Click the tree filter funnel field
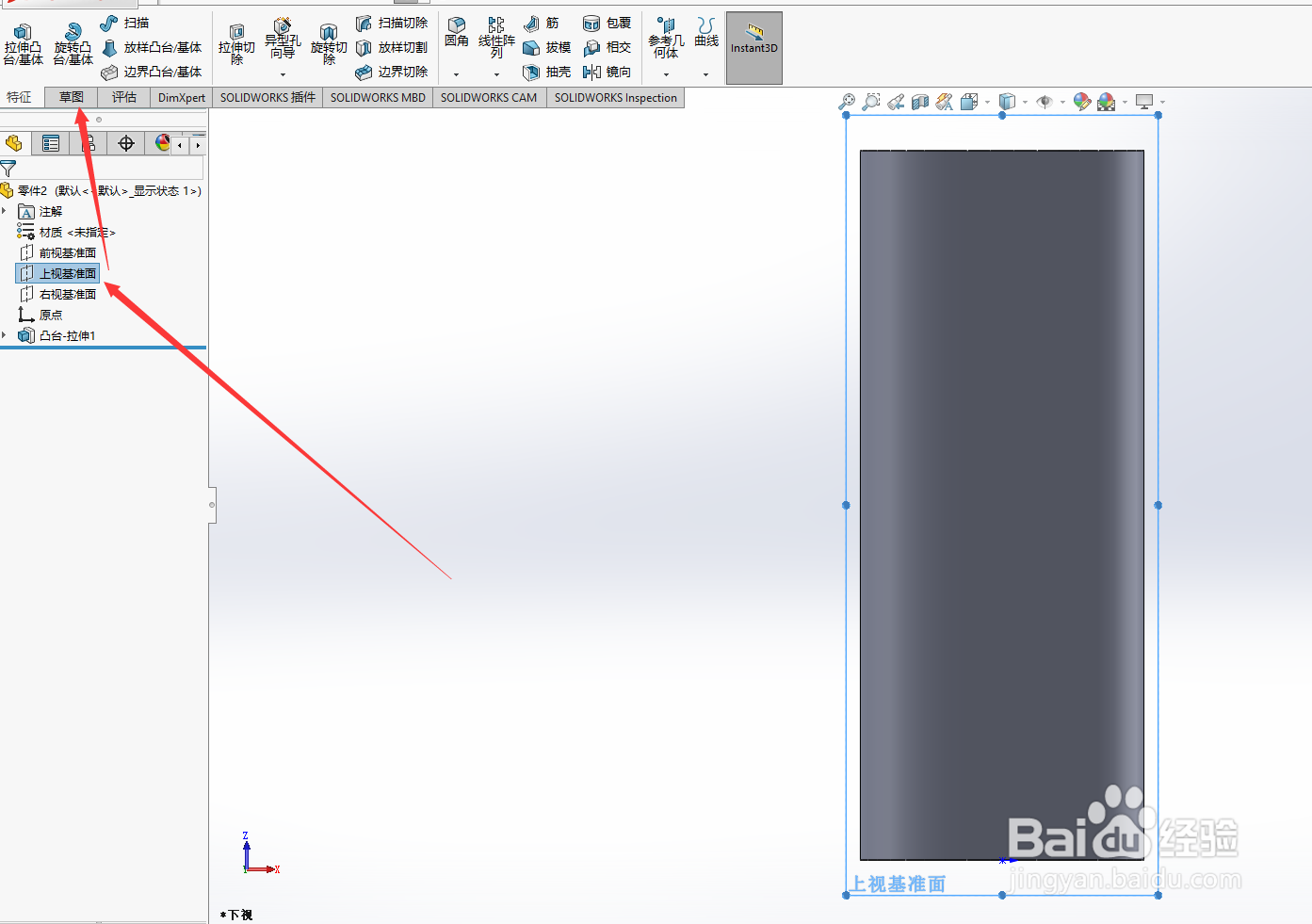The height and width of the screenshot is (924, 1312). pyautogui.click(x=102, y=169)
